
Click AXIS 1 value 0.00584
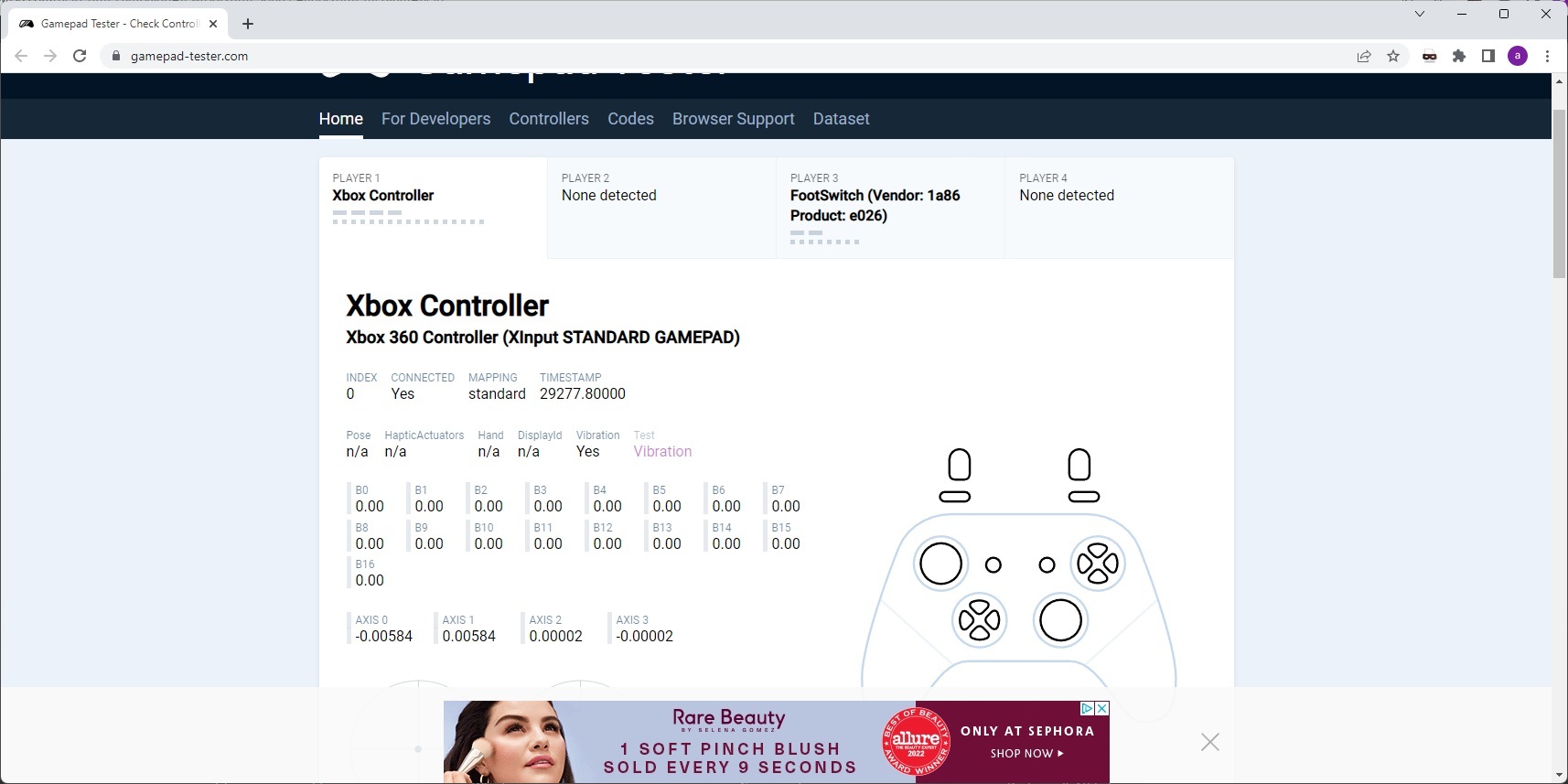469,637
